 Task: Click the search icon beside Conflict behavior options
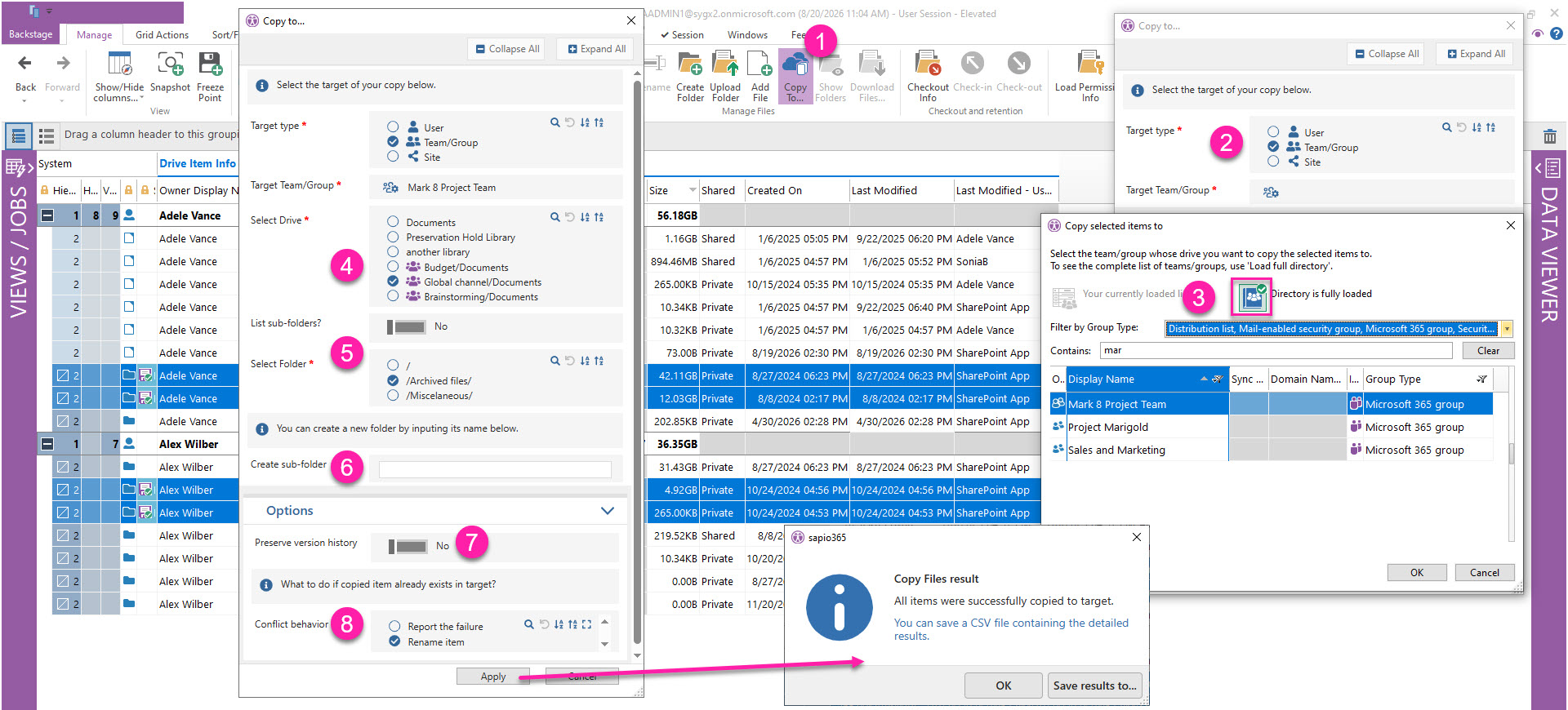tap(529, 624)
